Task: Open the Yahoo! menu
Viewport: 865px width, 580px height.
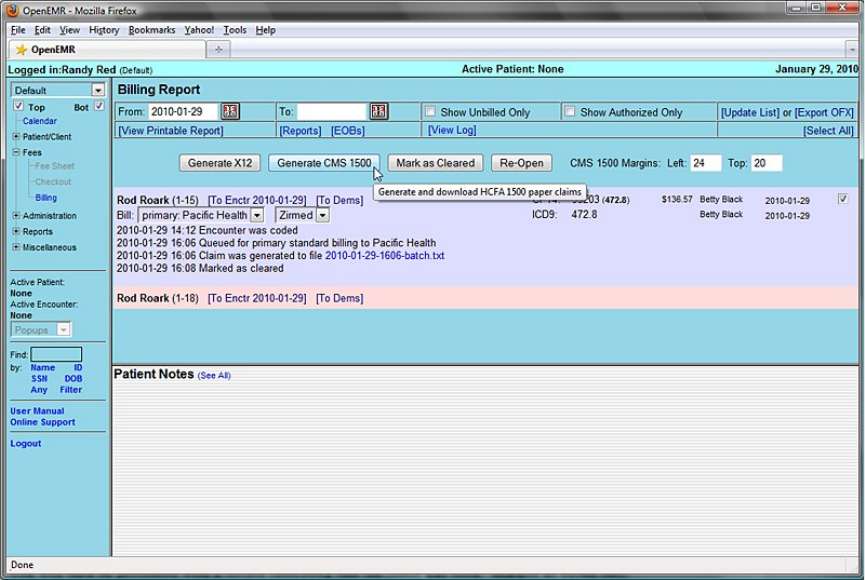Action: tap(199, 30)
